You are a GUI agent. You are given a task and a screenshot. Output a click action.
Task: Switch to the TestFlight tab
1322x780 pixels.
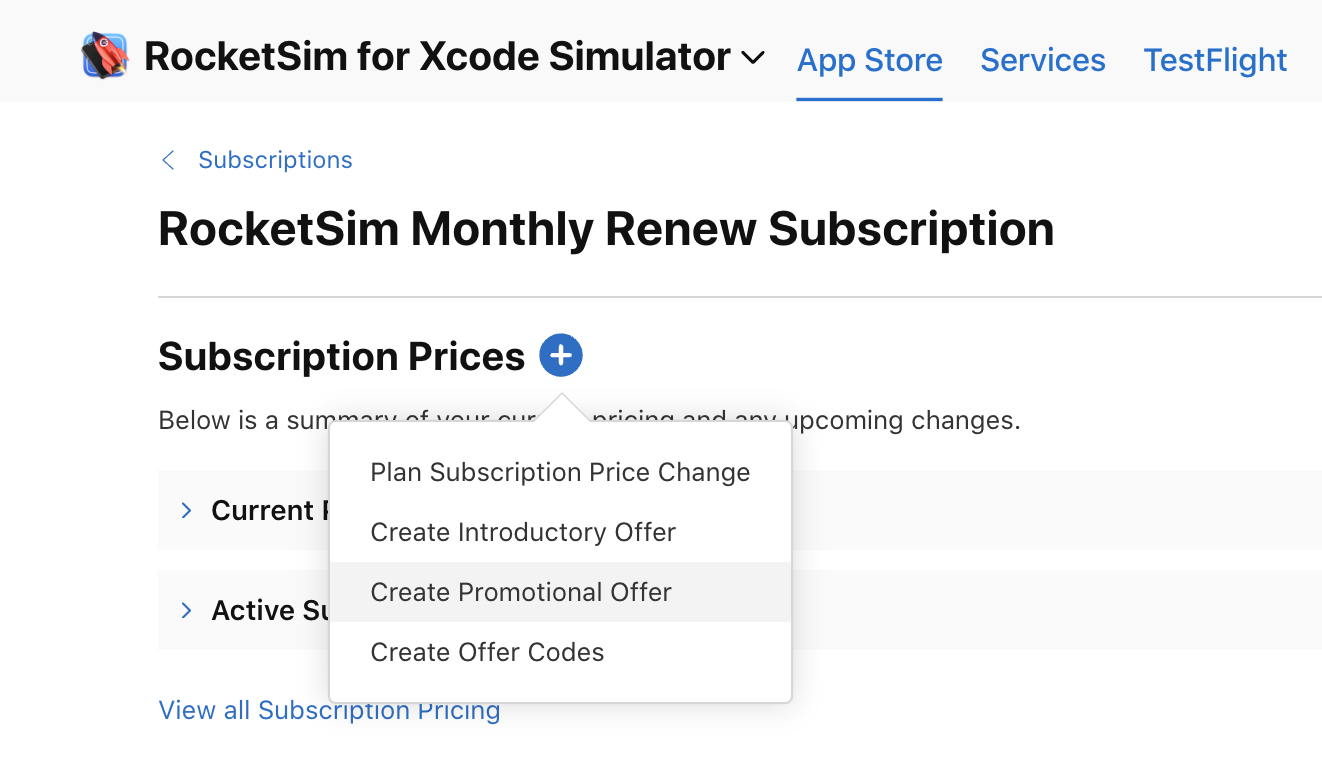point(1214,60)
